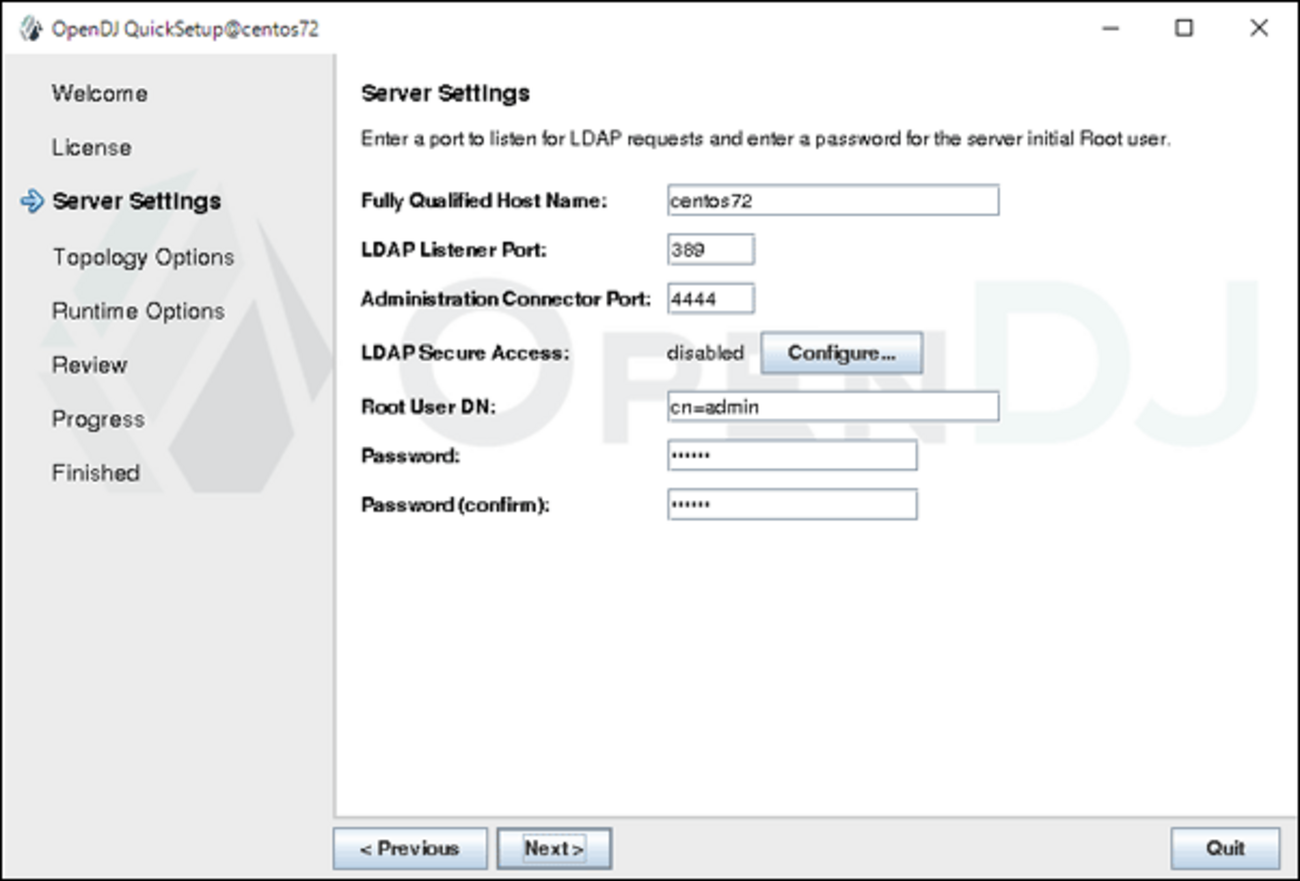Screen dimensions: 1300x881
Task: Click the Password (confirm) field
Action: point(792,504)
